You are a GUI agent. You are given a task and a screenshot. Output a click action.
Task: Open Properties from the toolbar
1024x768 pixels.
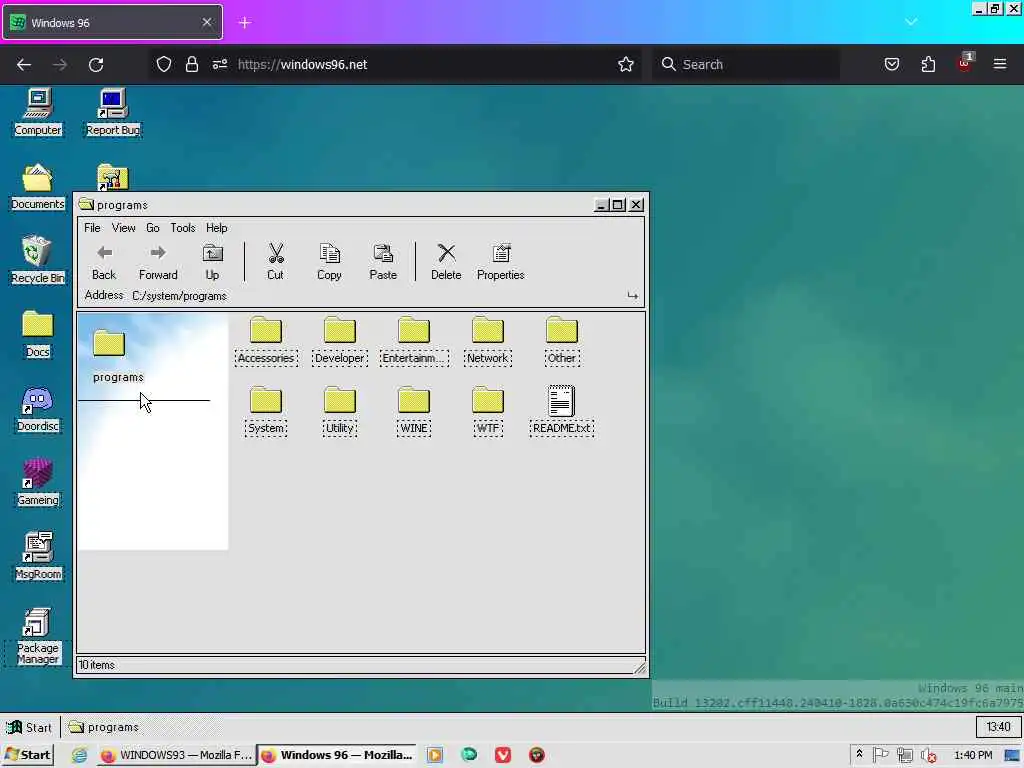501,262
